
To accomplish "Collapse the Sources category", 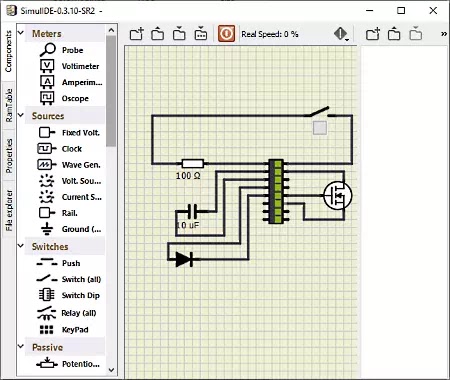I will tap(21, 115).
